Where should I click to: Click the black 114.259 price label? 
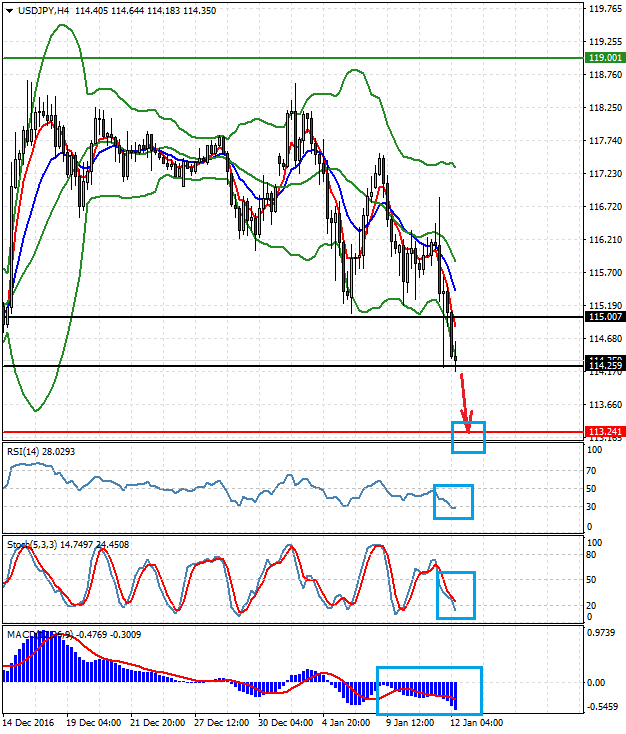point(605,366)
